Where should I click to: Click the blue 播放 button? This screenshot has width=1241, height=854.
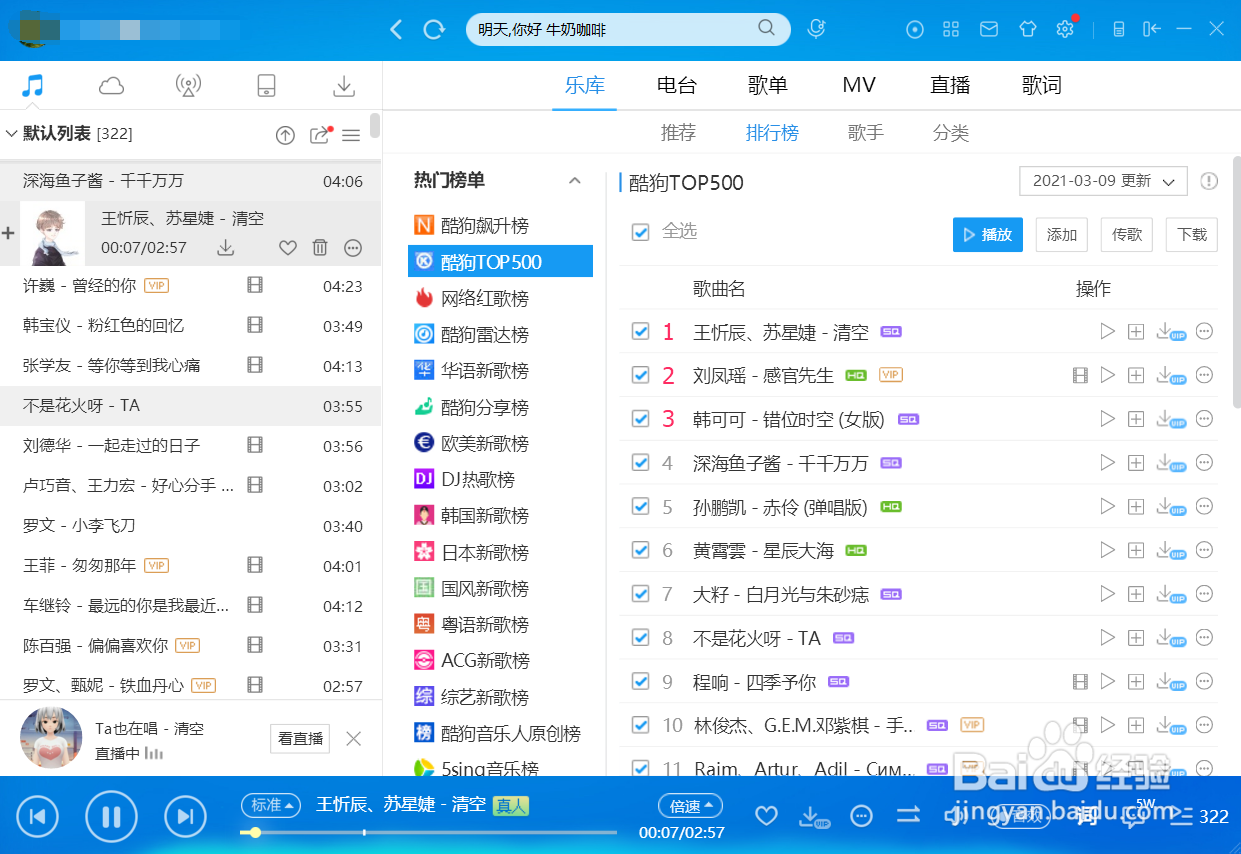[988, 235]
